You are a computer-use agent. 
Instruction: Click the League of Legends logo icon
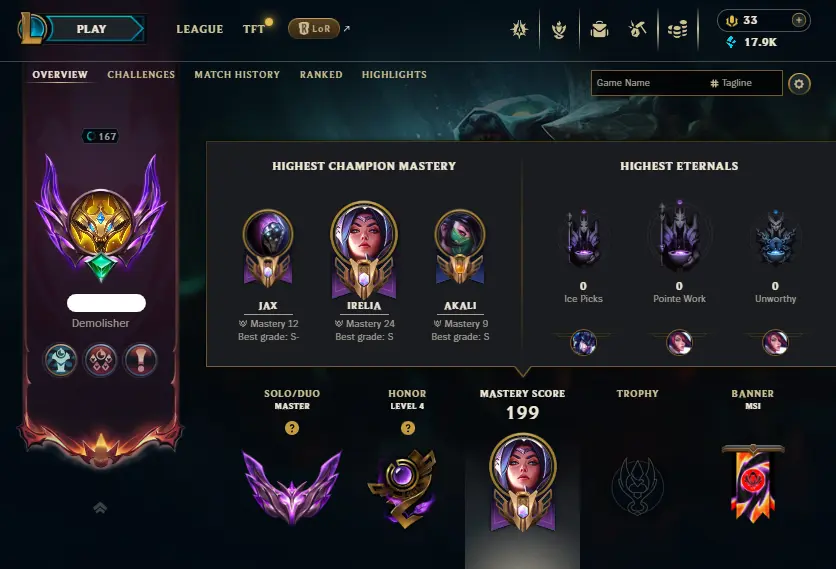[31, 29]
